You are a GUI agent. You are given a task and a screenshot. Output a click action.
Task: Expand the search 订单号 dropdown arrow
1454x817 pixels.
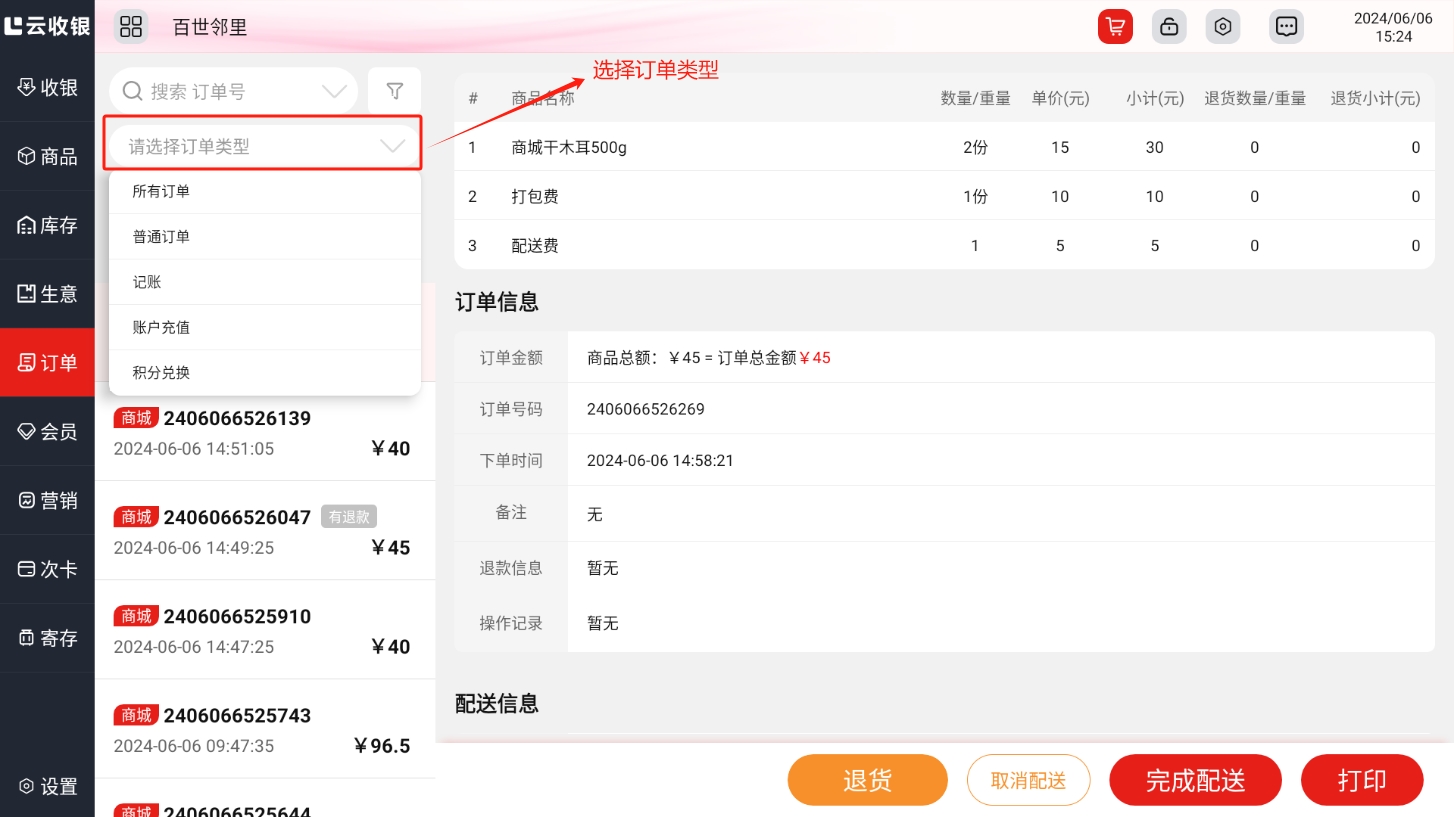pyautogui.click(x=334, y=92)
